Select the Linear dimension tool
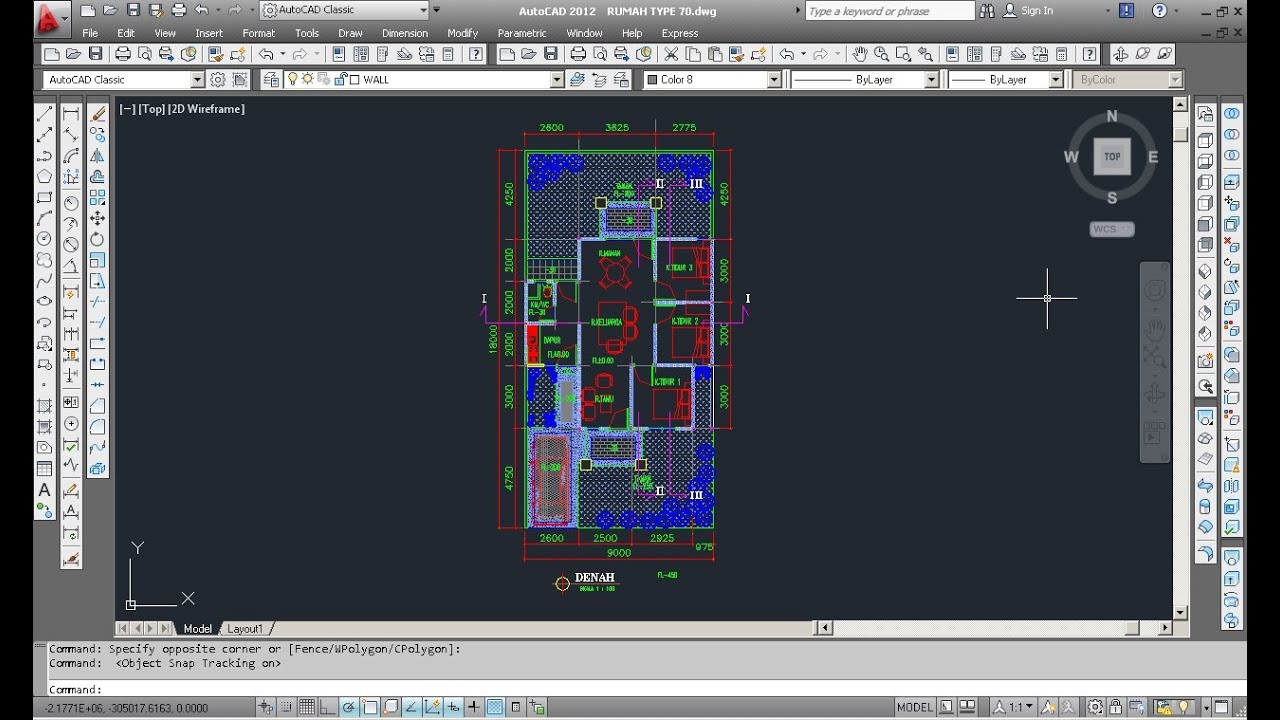 pos(71,114)
